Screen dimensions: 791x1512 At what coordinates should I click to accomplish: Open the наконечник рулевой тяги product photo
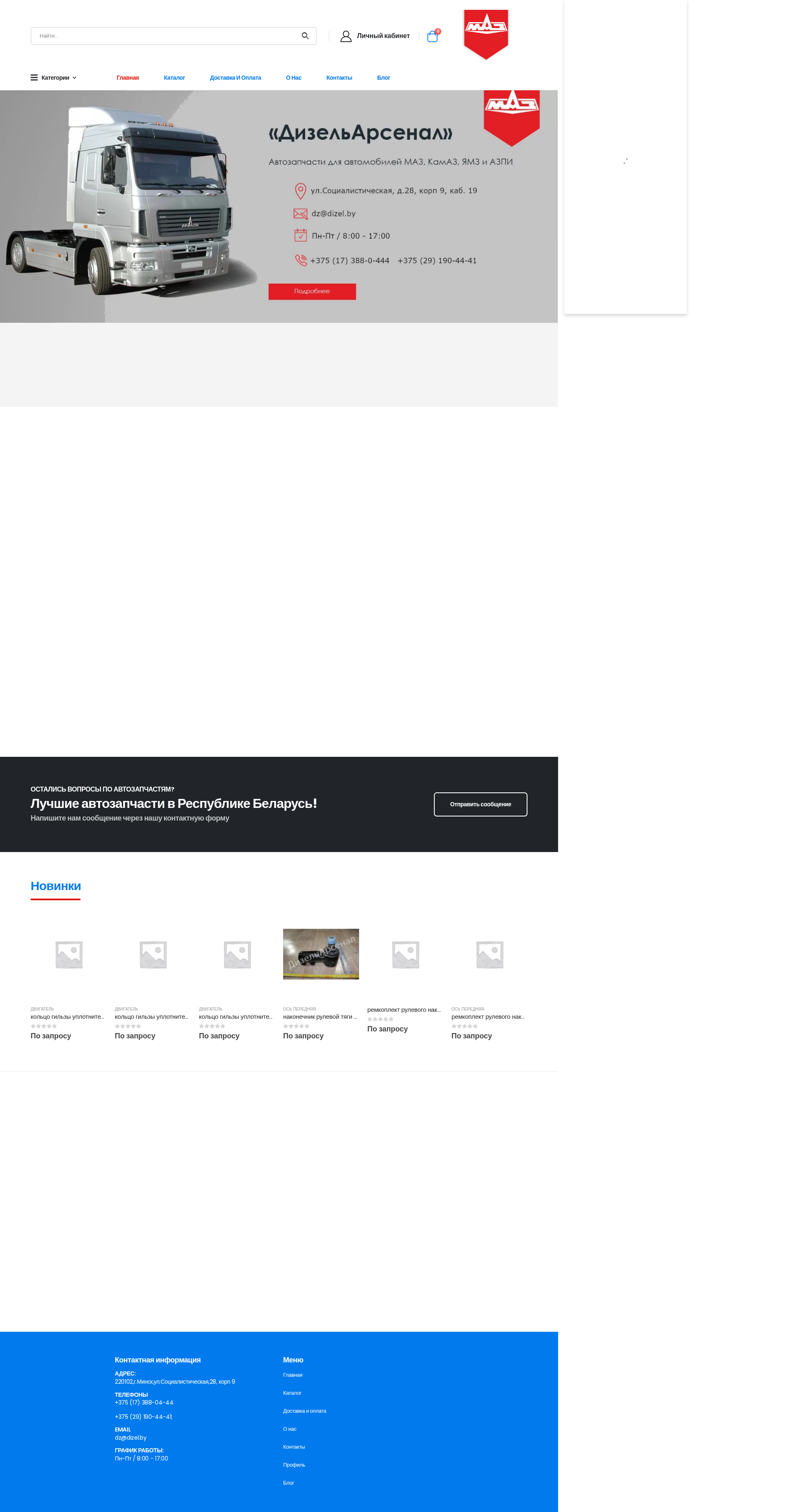(x=320, y=954)
